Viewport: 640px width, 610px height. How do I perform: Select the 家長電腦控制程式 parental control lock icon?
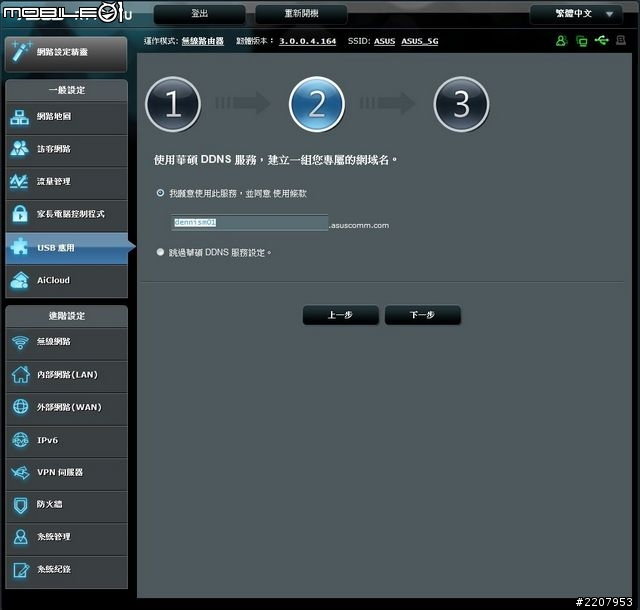21,214
